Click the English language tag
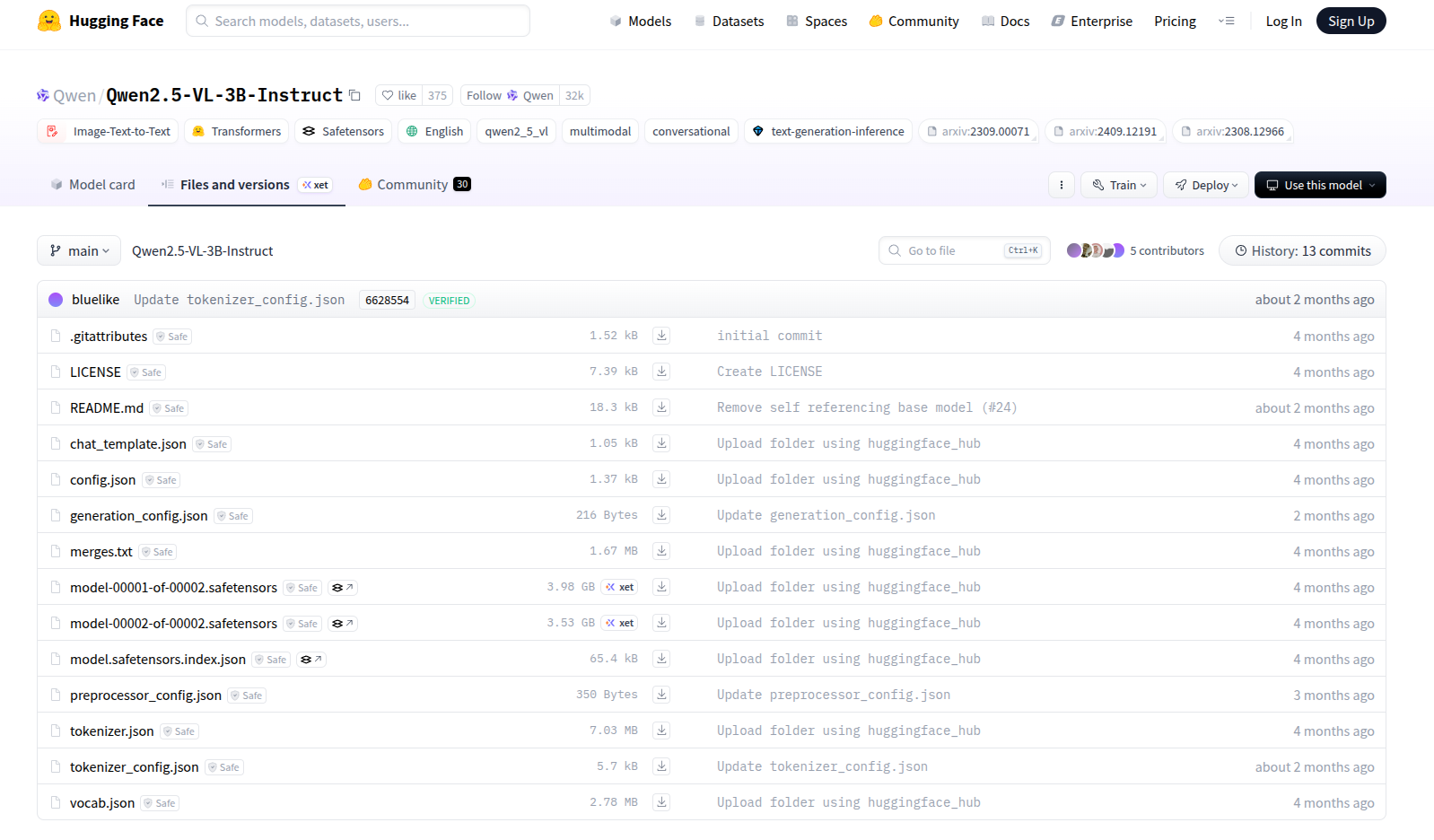 435,131
